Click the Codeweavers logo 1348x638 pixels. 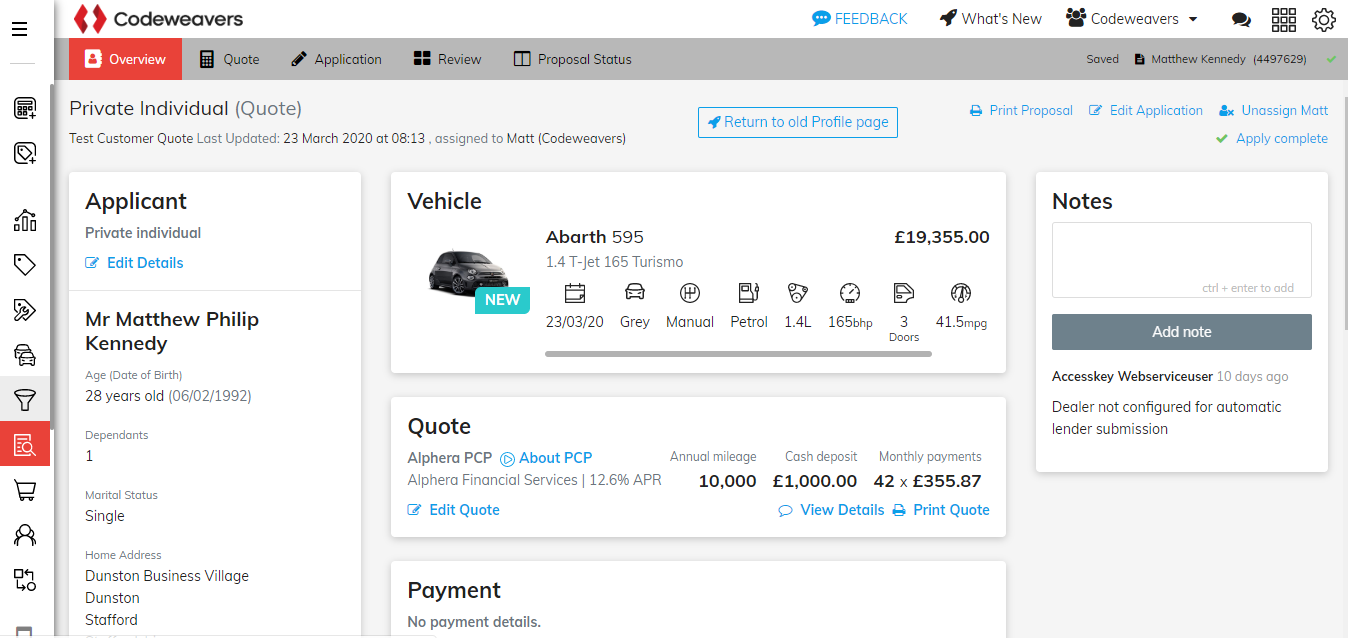tap(159, 19)
